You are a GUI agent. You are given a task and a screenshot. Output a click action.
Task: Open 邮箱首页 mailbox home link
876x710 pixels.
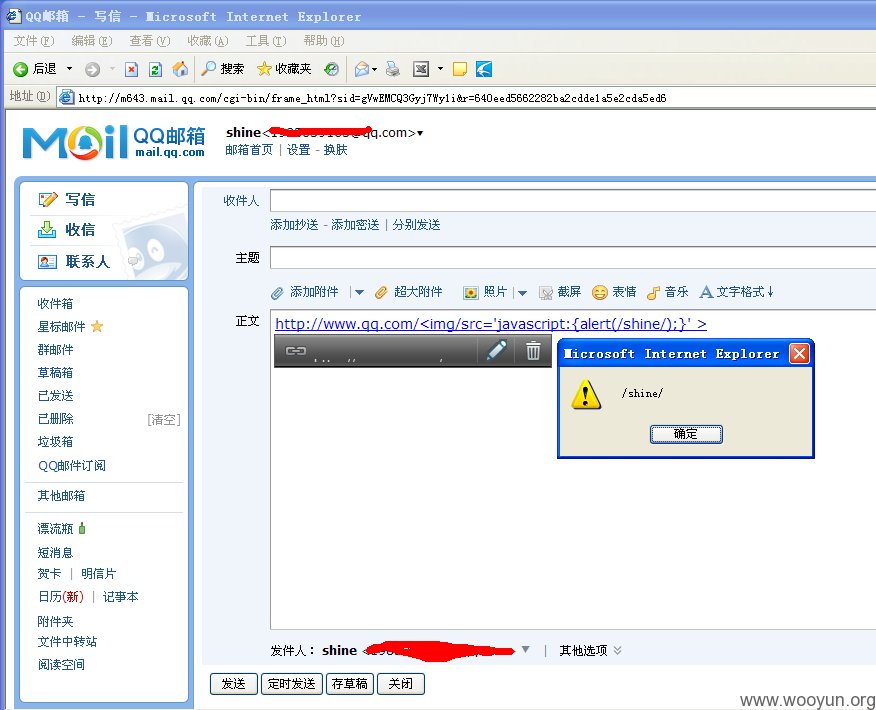pos(249,150)
